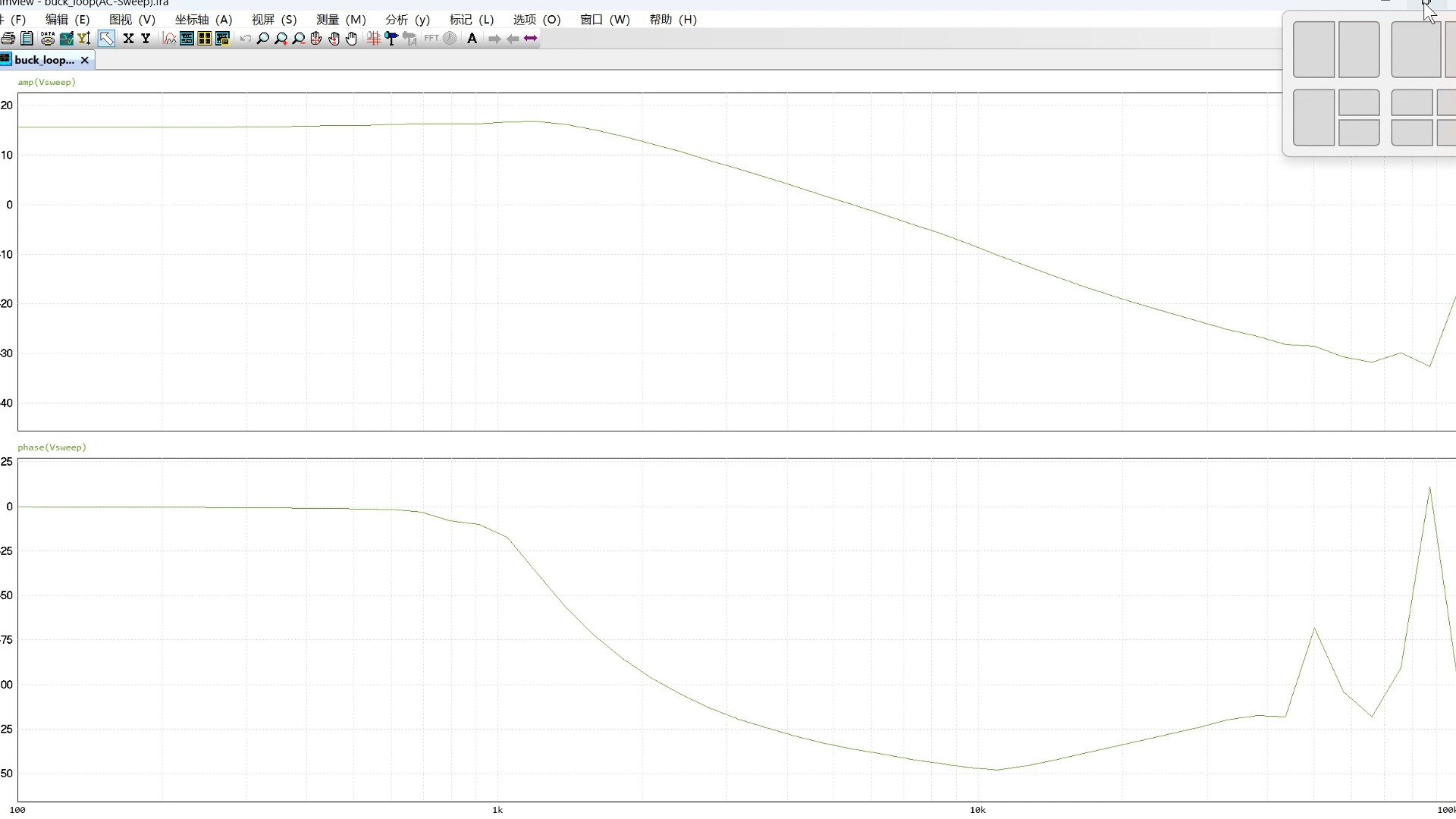
Task: Open the 选项 (O) menu
Action: tap(536, 20)
